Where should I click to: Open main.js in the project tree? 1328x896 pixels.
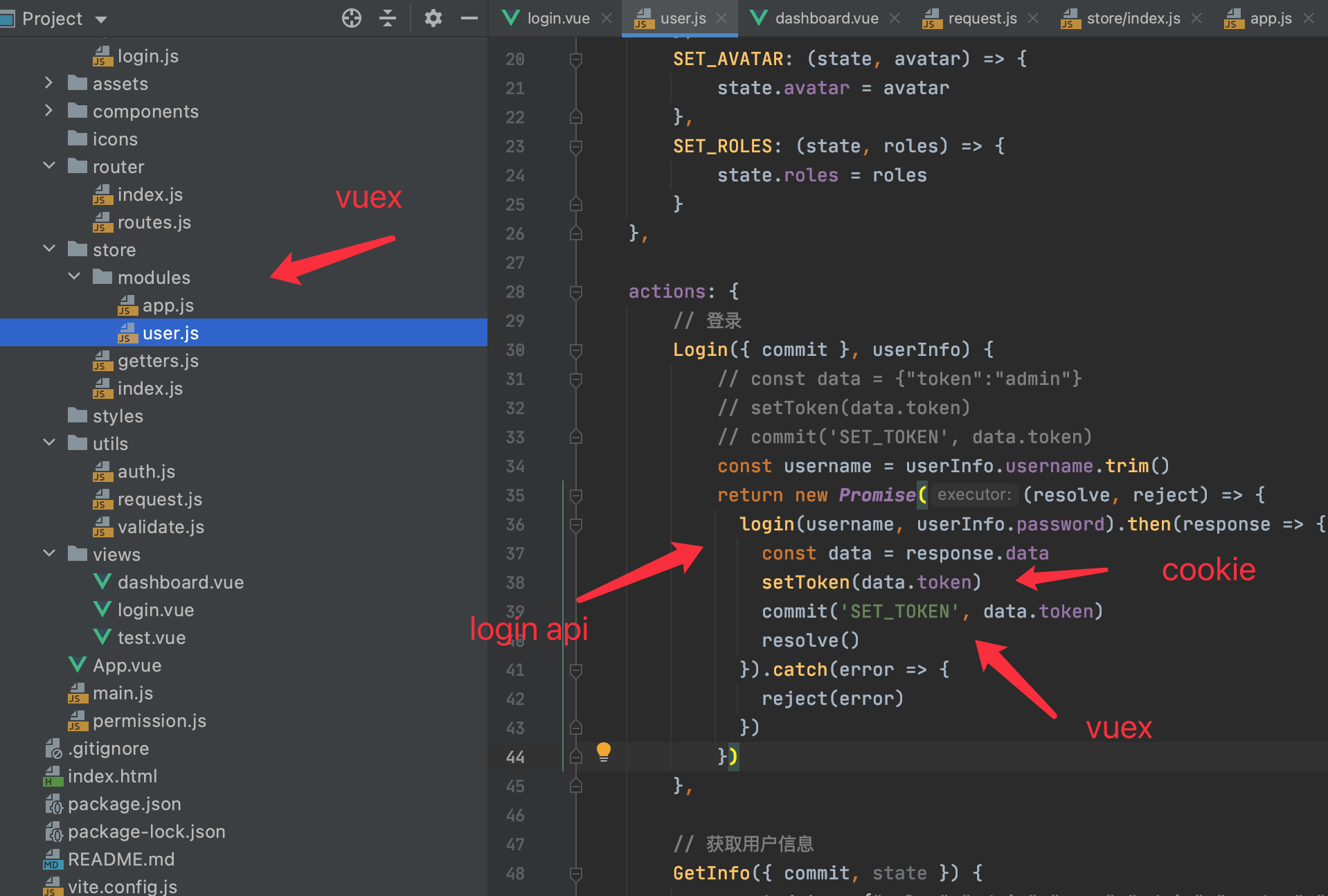(x=111, y=693)
